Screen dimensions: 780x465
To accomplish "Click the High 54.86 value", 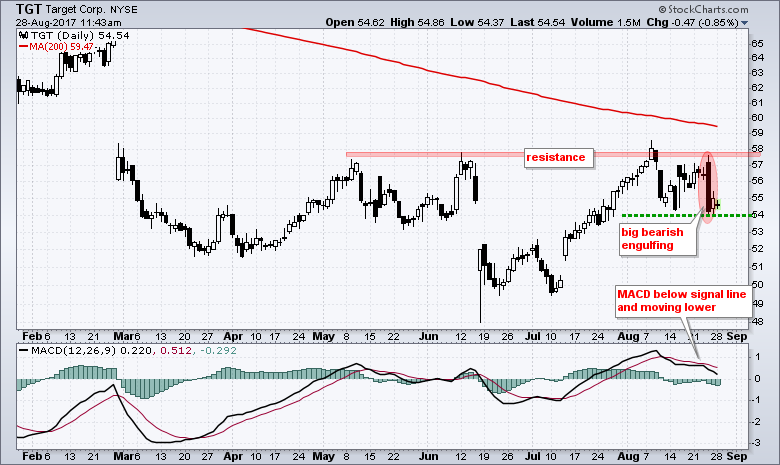I will click(417, 22).
